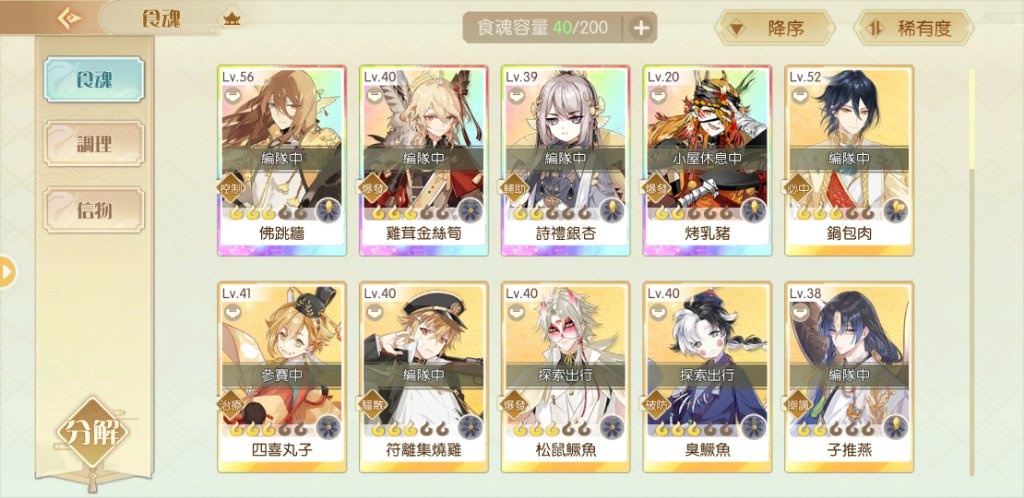Switch to the 信物 tab
The width and height of the screenshot is (1024, 498).
coord(94,210)
